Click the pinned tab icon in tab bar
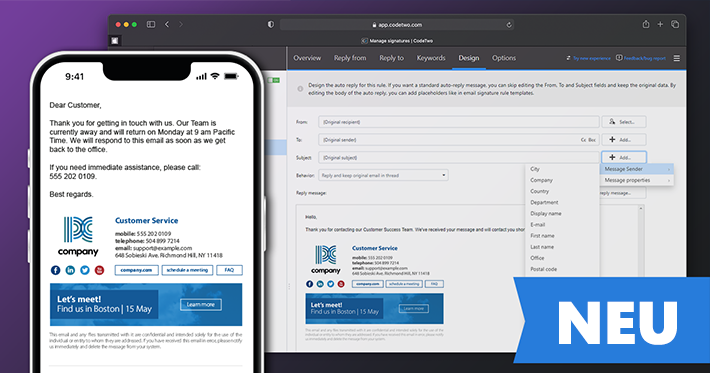 point(115,41)
